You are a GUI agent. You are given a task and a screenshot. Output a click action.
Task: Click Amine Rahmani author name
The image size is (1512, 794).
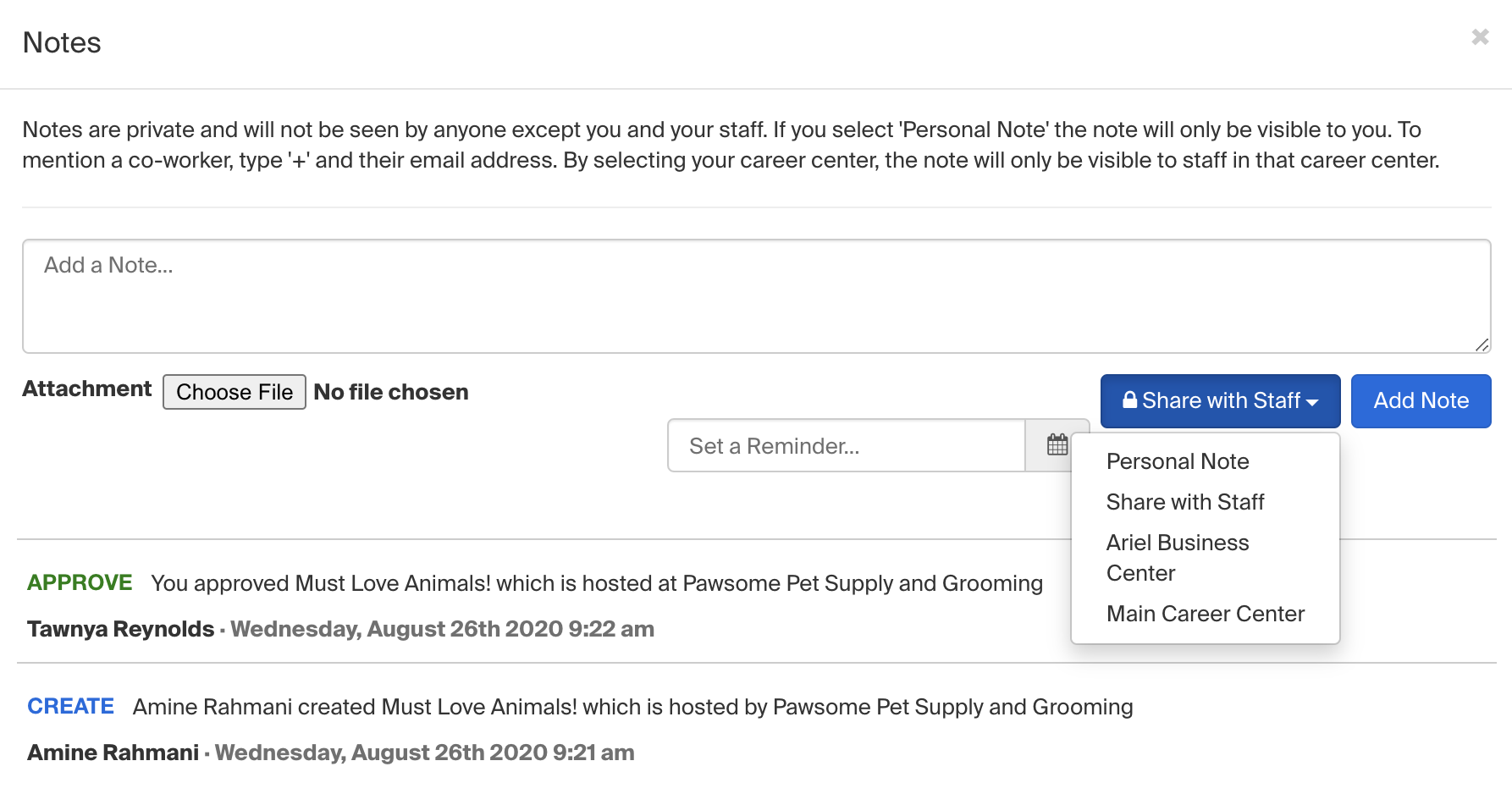[x=113, y=753]
